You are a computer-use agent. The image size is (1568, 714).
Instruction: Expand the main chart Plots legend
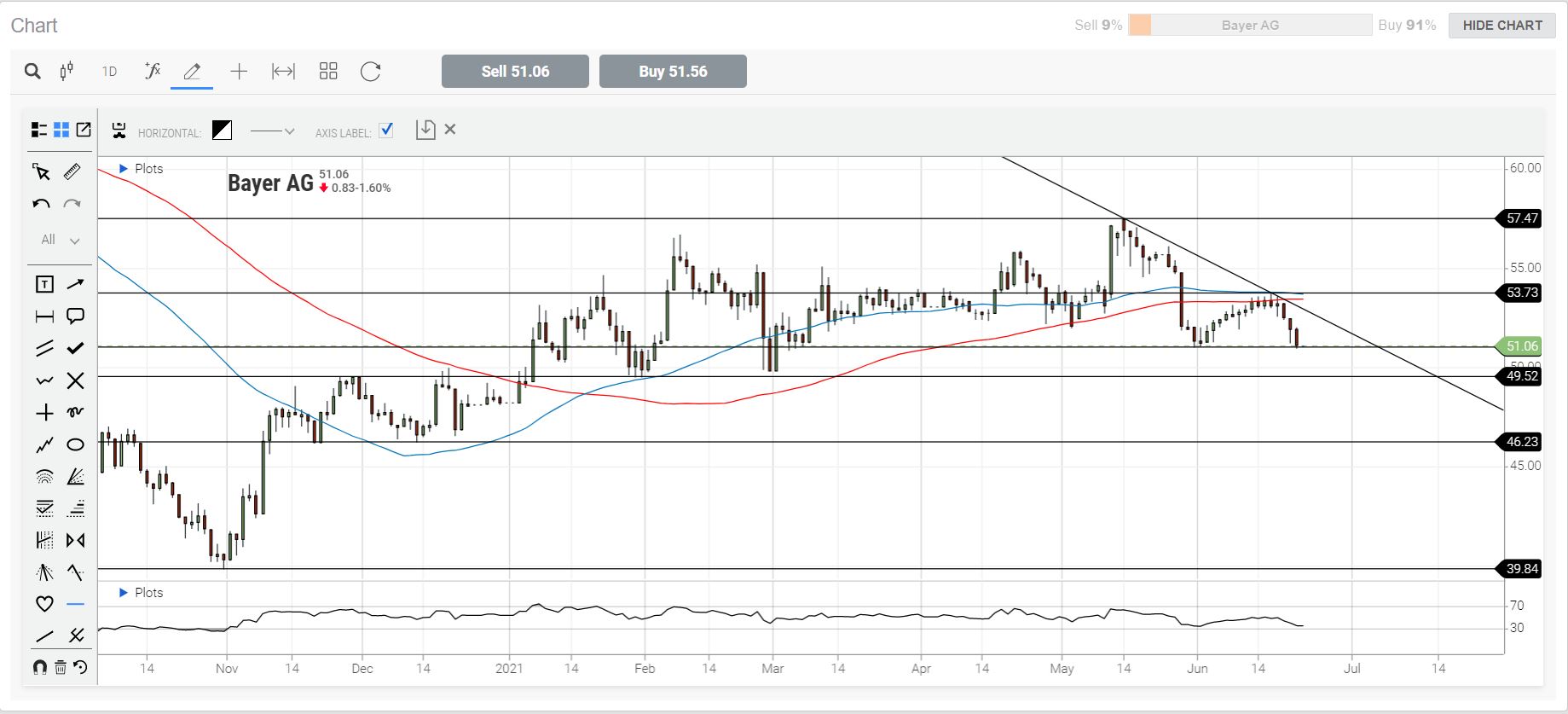tap(141, 169)
